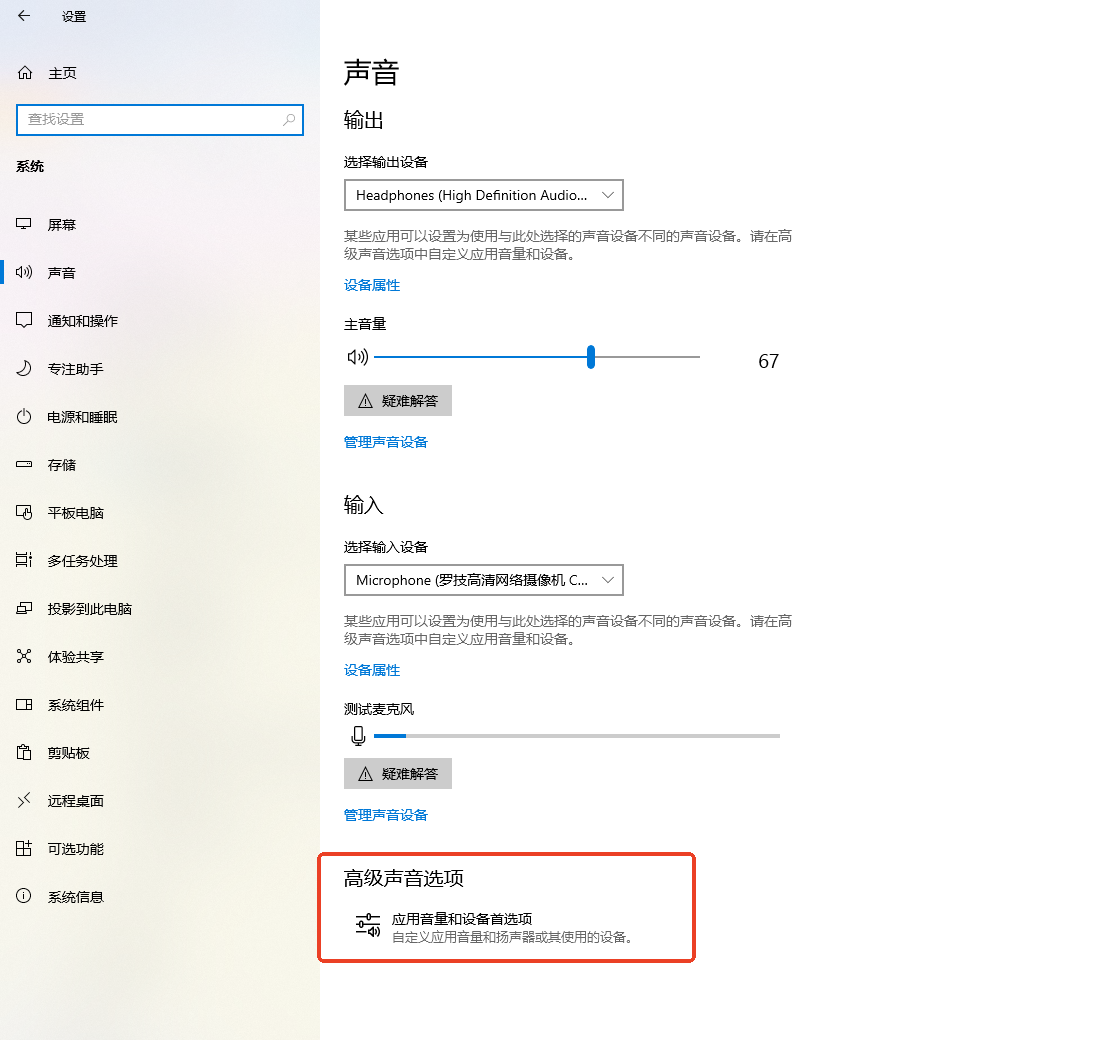
Task: Click the 声音 speaker icon in sidebar
Action: (x=24, y=272)
